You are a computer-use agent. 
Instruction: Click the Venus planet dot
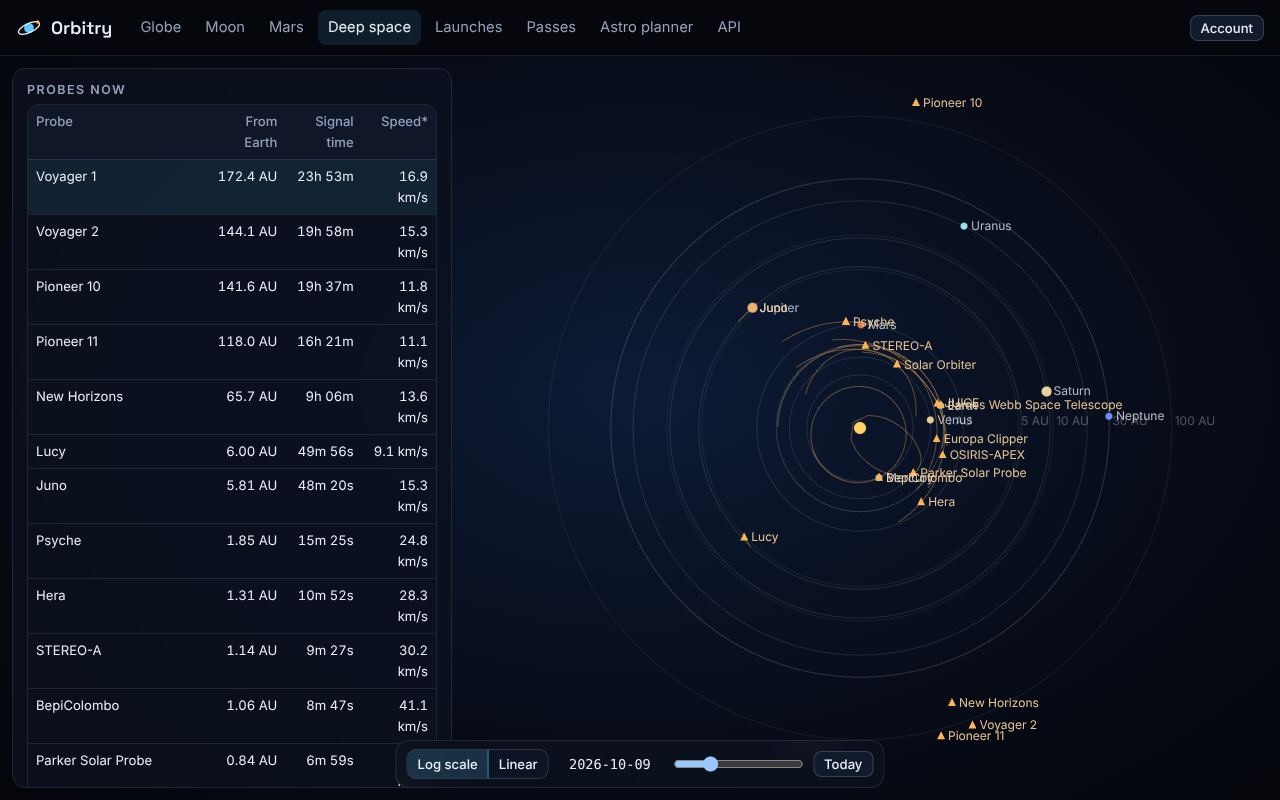[x=930, y=420]
